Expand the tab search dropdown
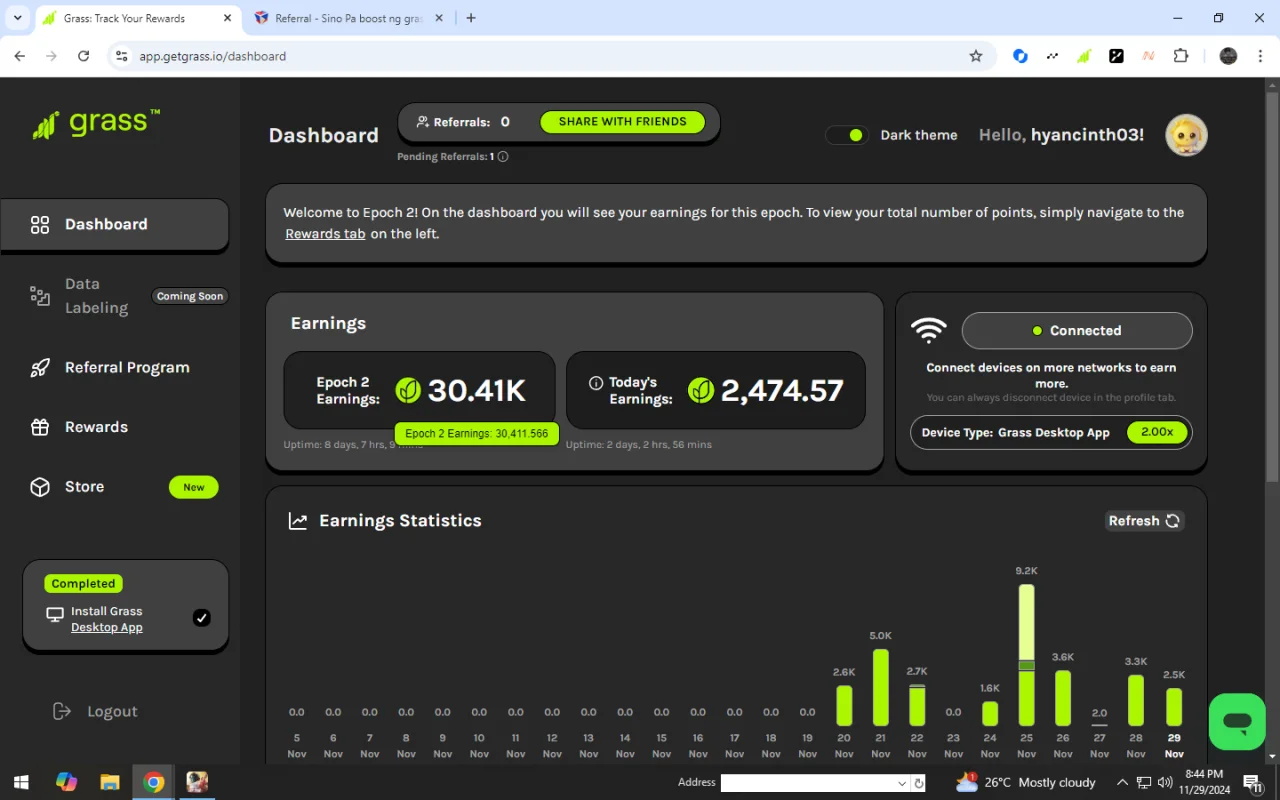The width and height of the screenshot is (1280, 800). coord(18,18)
